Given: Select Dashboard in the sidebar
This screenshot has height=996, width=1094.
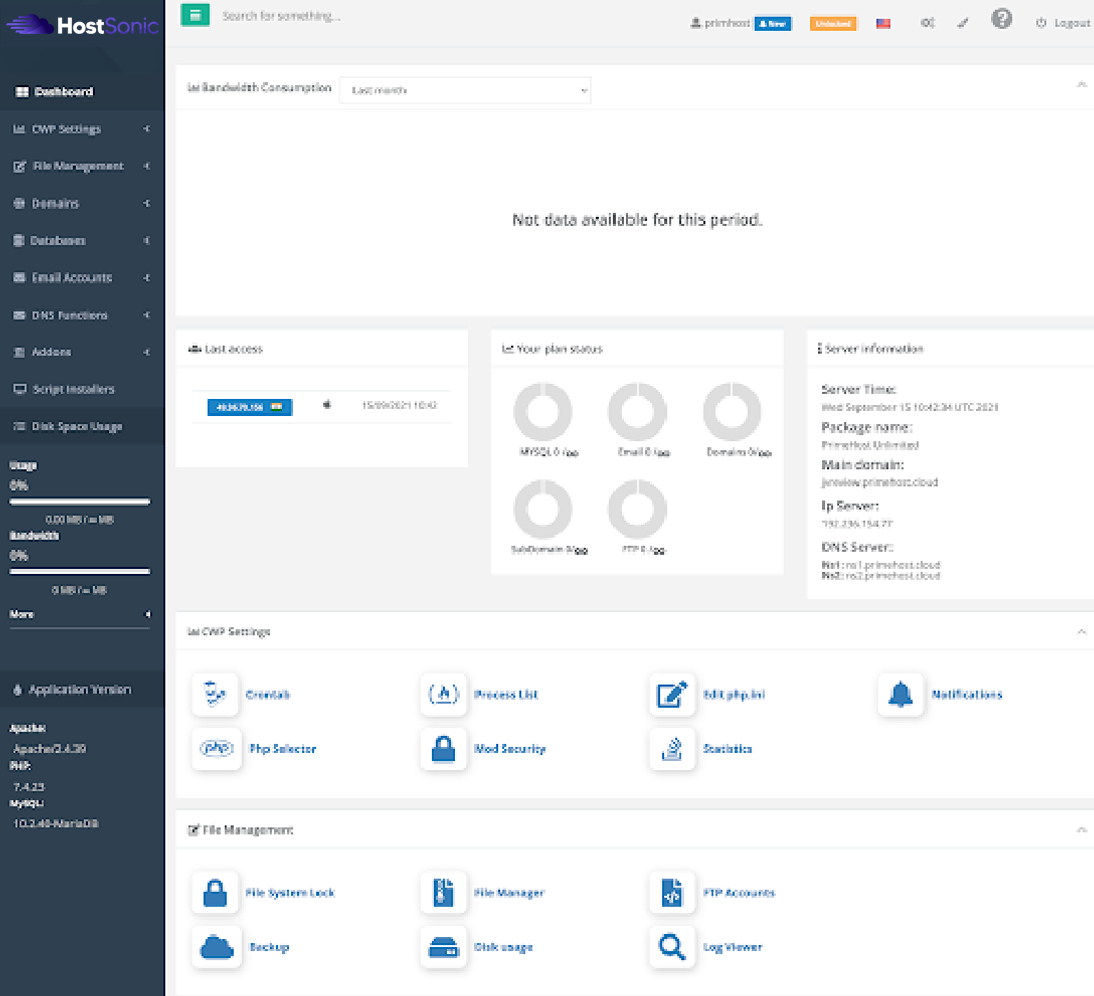Looking at the screenshot, I should pyautogui.click(x=64, y=92).
